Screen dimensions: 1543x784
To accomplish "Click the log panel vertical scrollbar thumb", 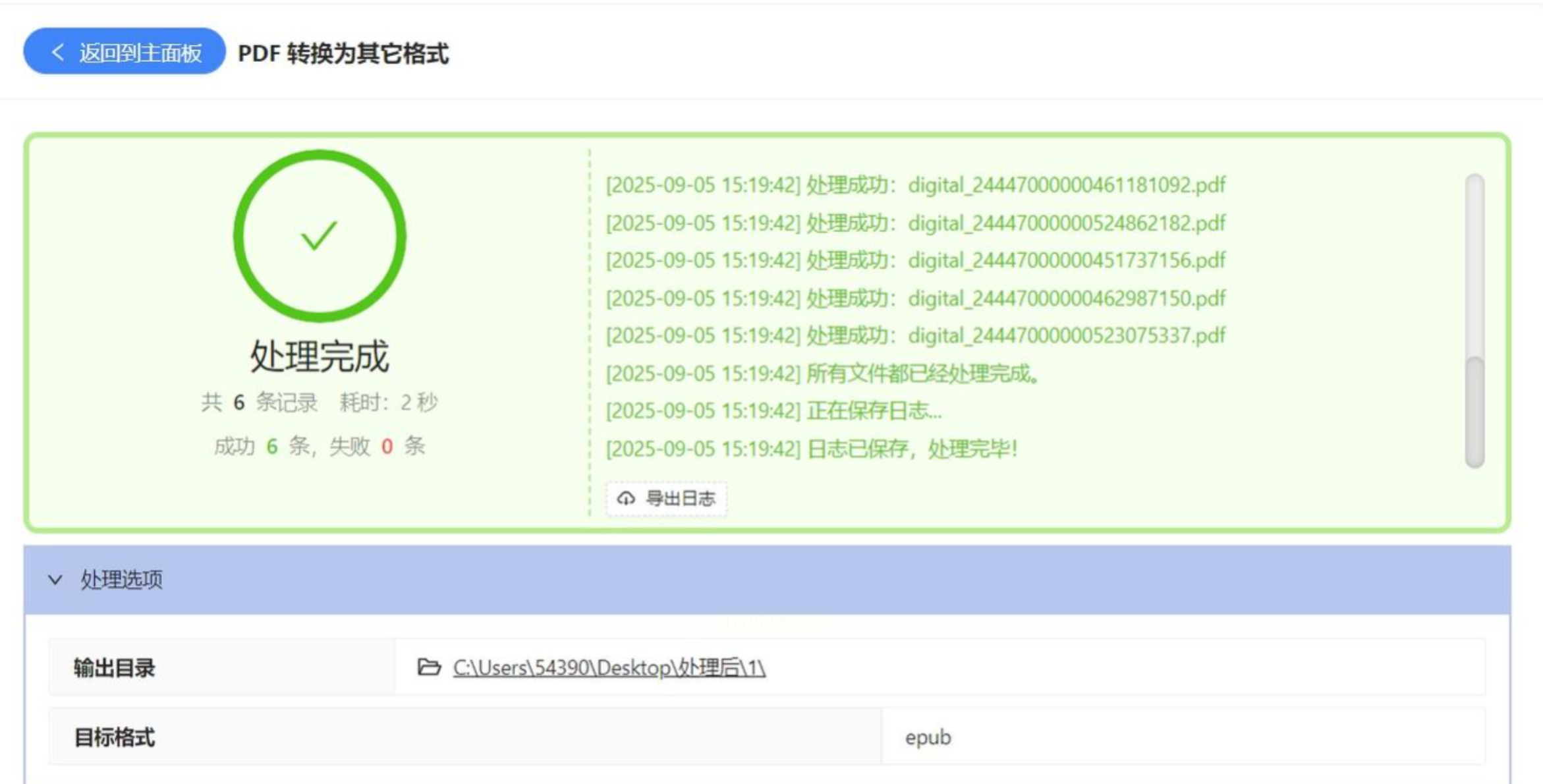I will tap(1474, 412).
